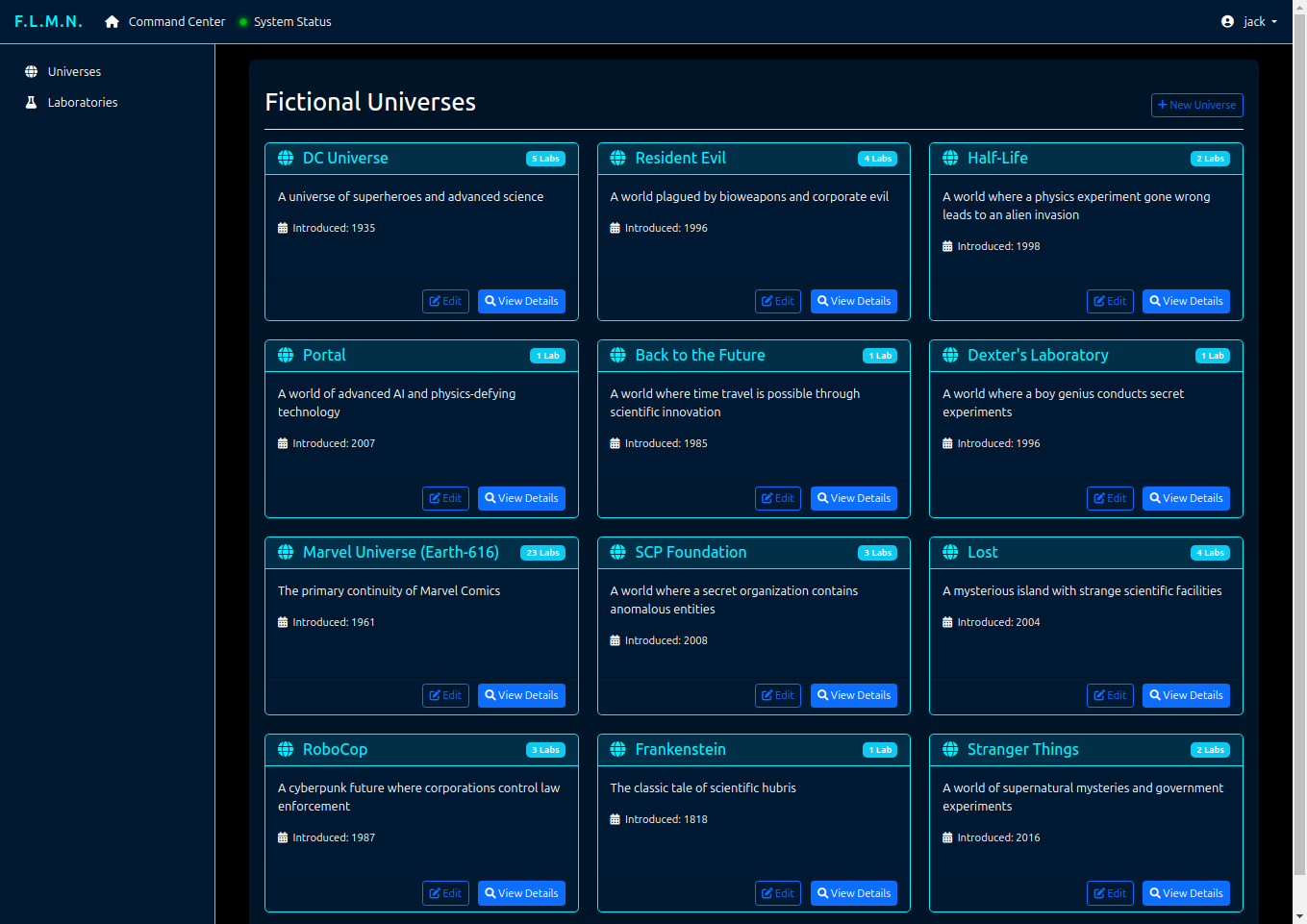Screen dimensions: 1307x924
Task: View Details for DC Universe
Action: tap(521, 301)
